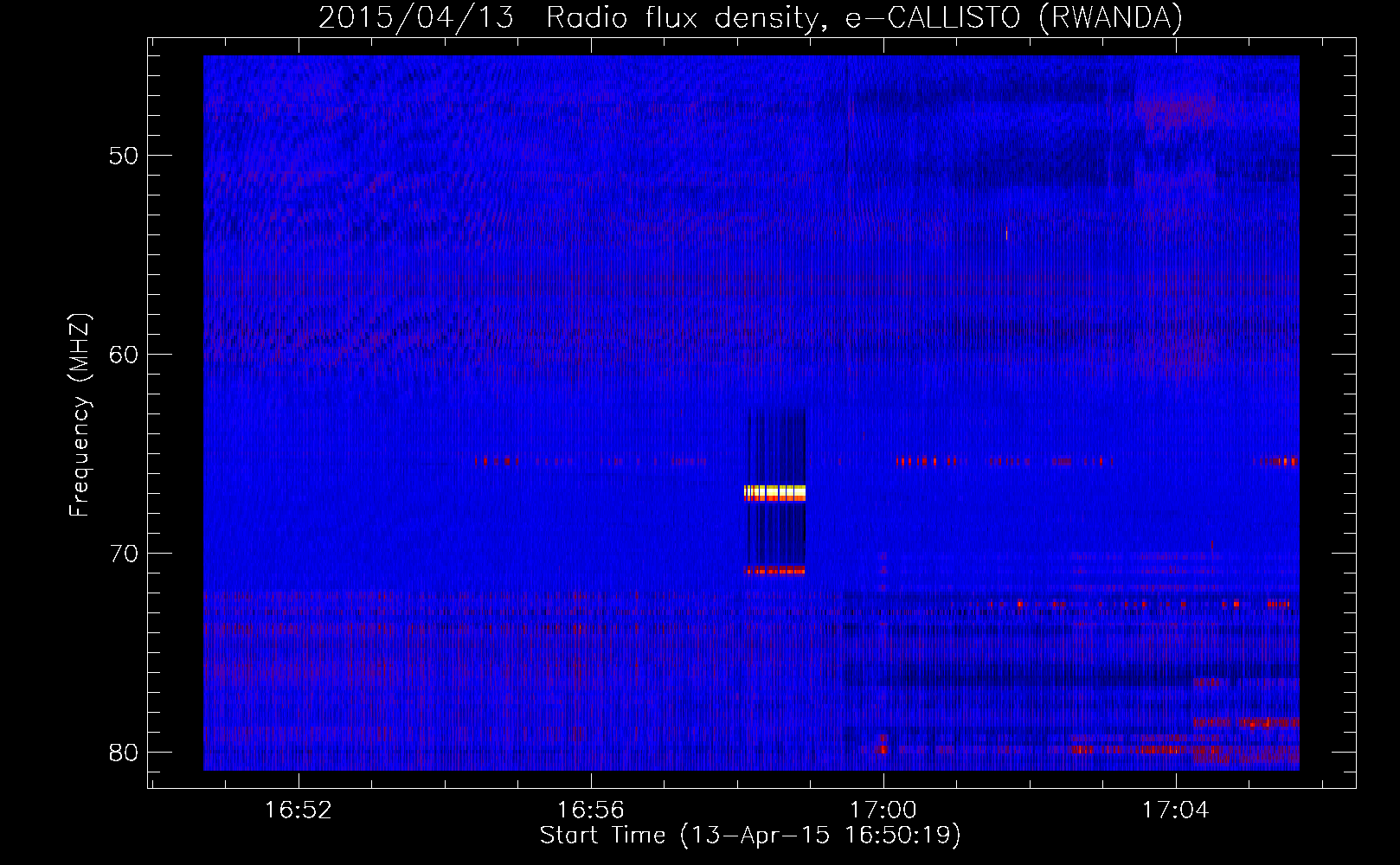Click the 80 frequency tick label
This screenshot has height=865, width=1400.
tap(124, 753)
